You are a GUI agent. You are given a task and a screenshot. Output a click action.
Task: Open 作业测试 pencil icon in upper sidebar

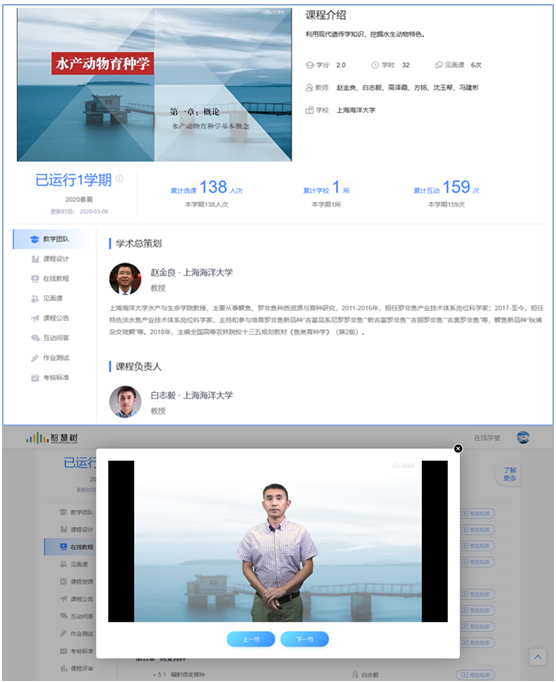(x=35, y=358)
